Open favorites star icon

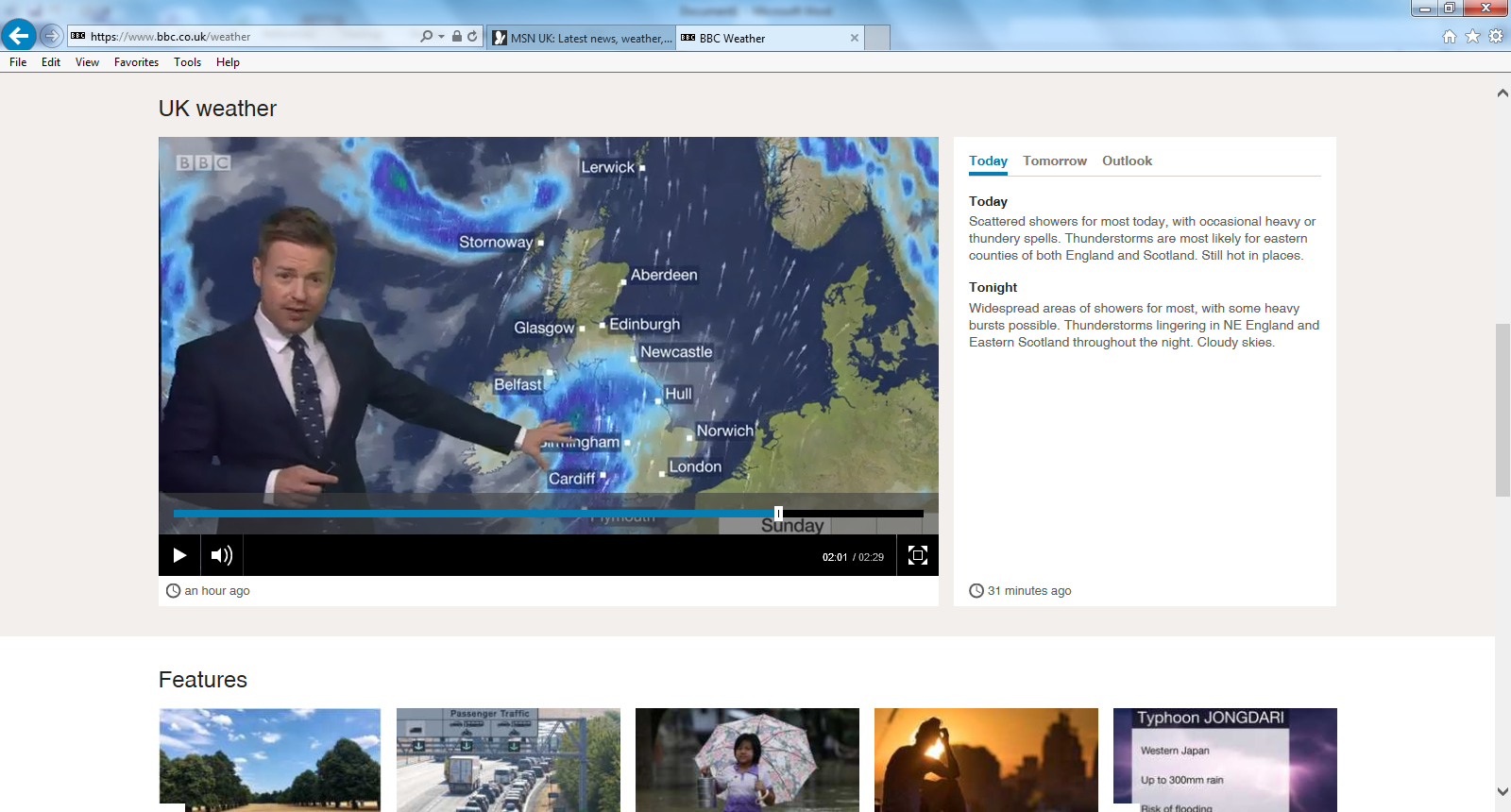[1472, 37]
